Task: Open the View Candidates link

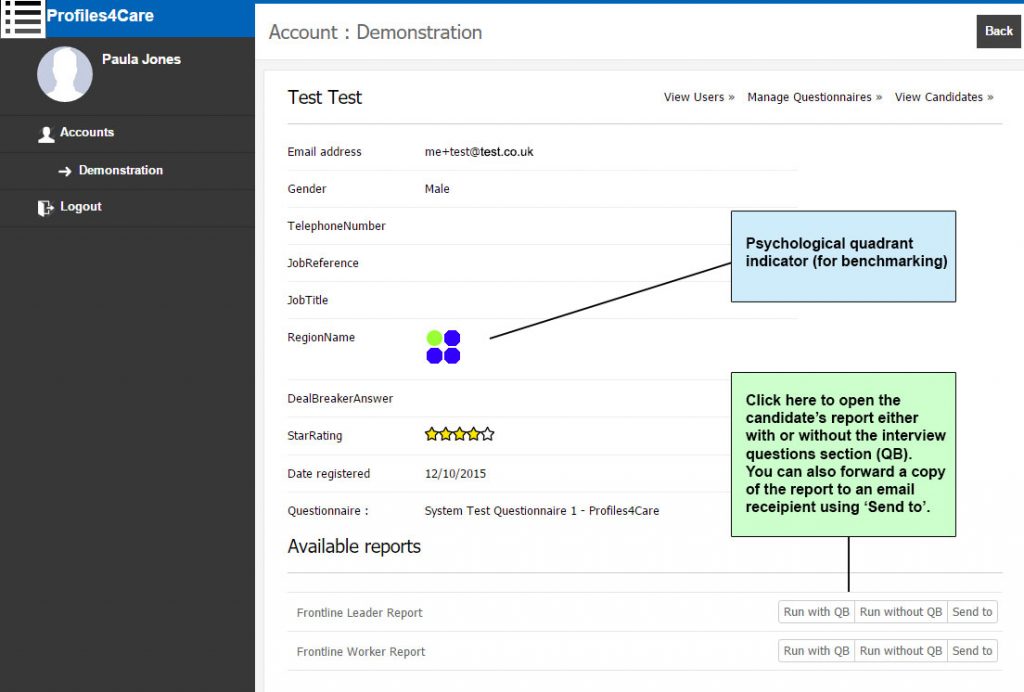Action: tap(944, 97)
